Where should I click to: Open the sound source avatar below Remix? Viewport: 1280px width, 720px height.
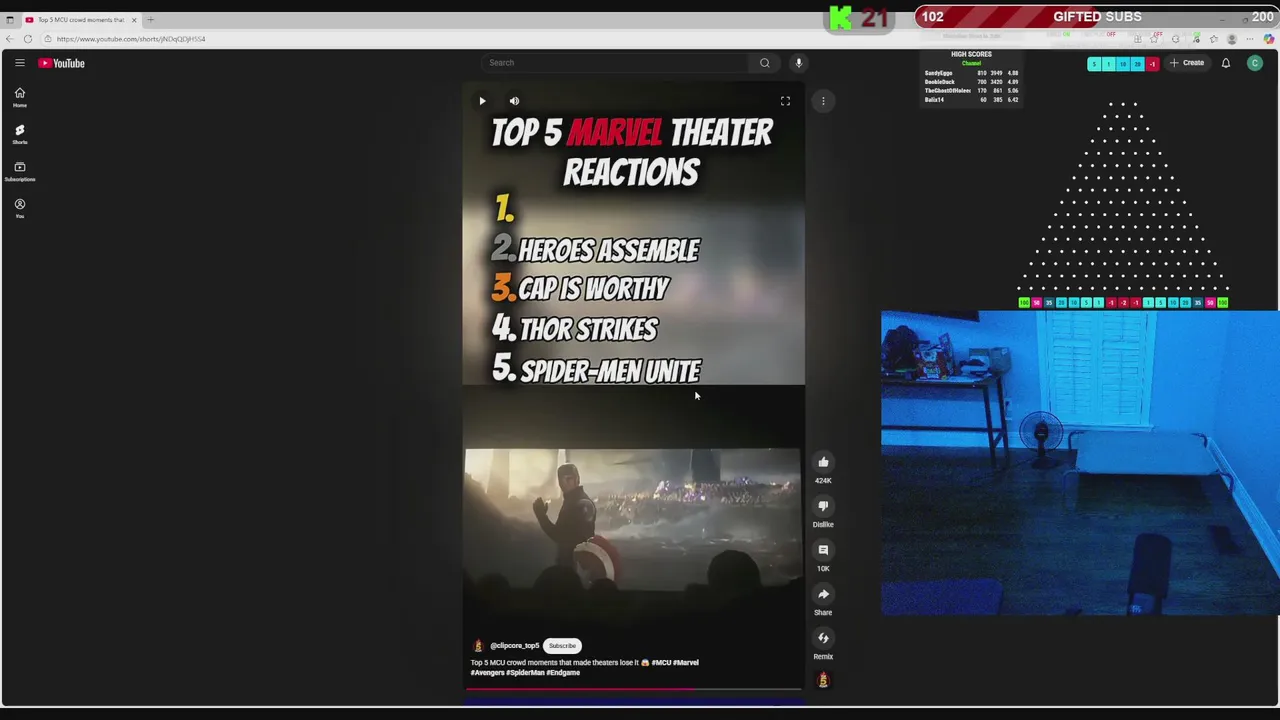click(823, 680)
